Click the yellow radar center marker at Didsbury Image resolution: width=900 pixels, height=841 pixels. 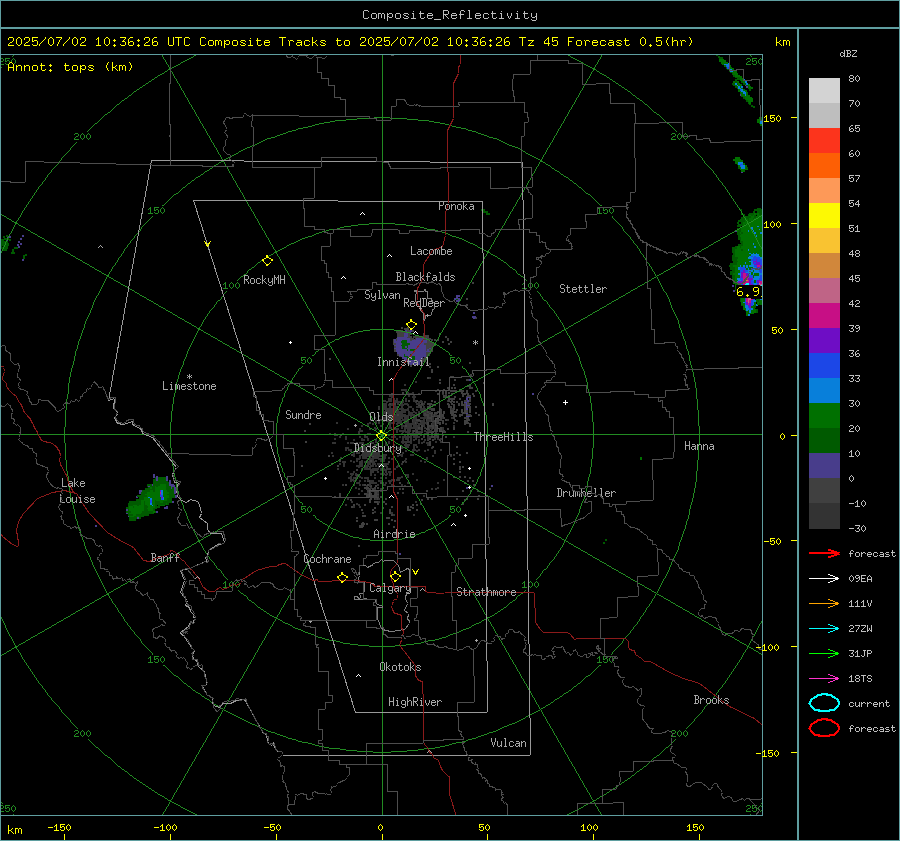(x=381, y=436)
